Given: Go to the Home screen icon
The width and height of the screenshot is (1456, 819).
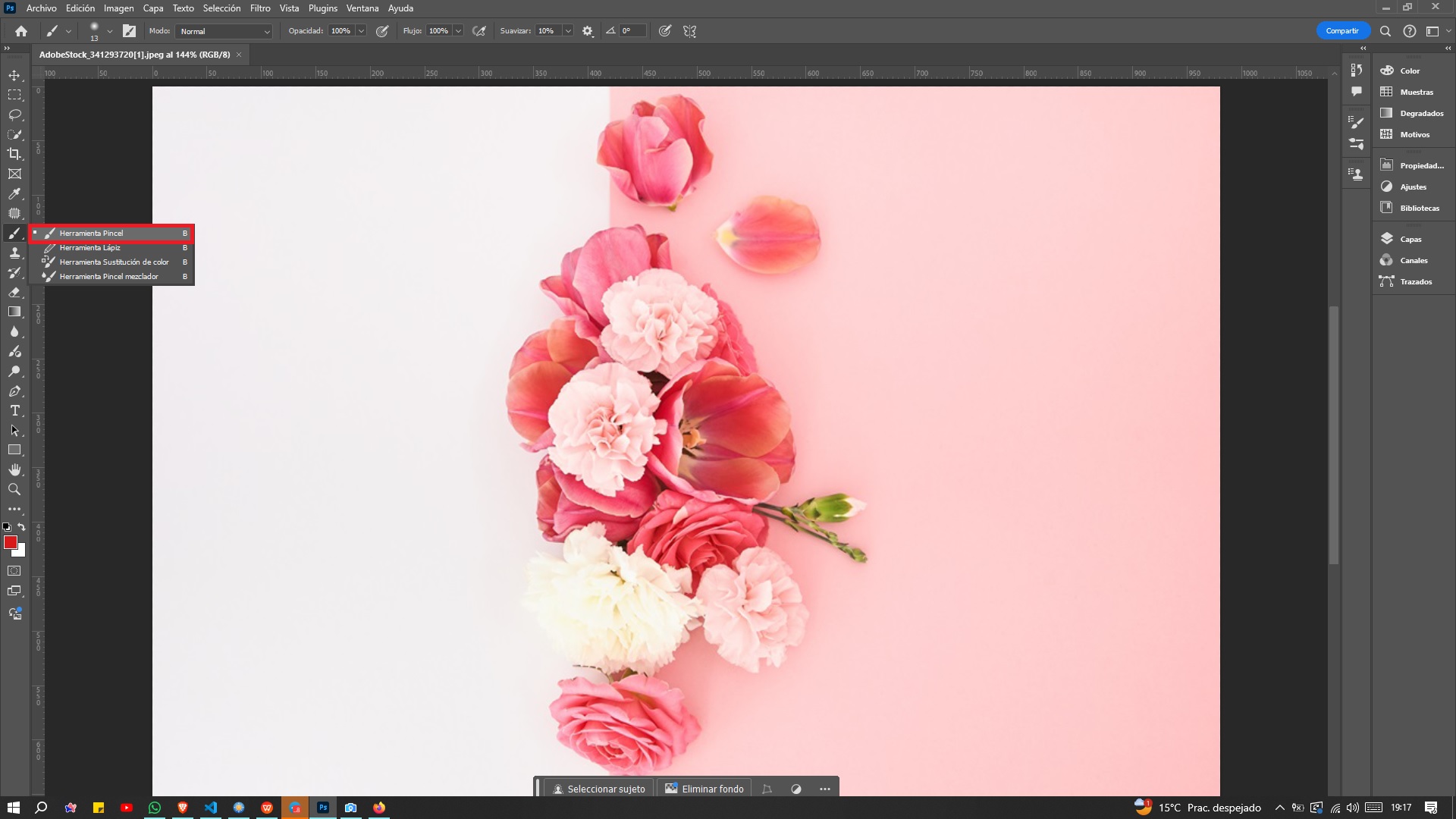Looking at the screenshot, I should (x=21, y=31).
